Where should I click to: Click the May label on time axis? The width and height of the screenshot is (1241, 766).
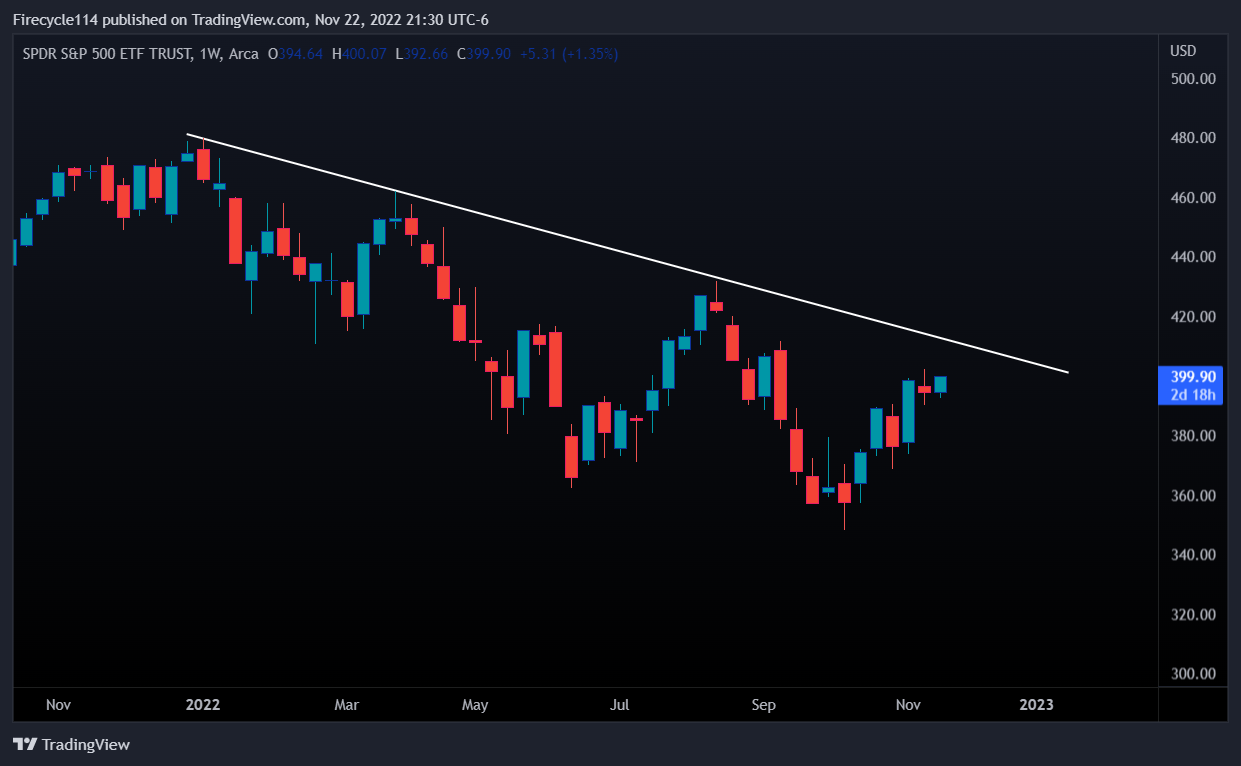475,705
